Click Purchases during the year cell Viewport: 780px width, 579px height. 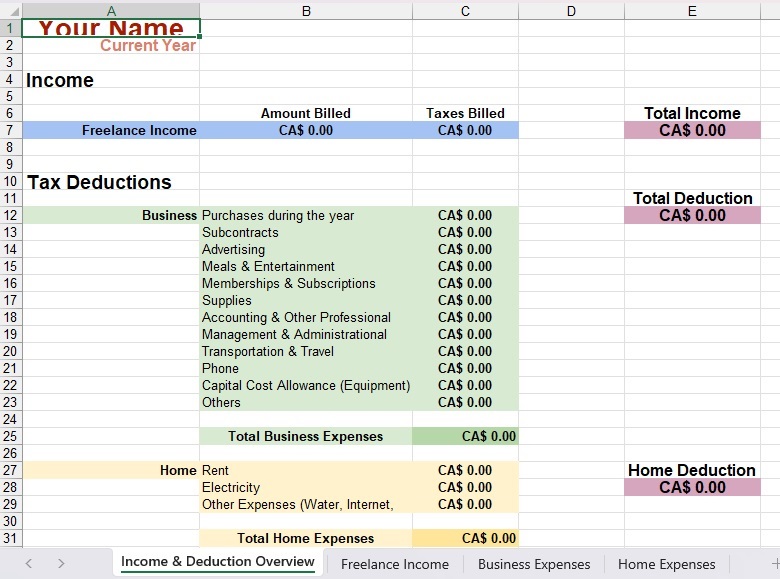click(306, 215)
